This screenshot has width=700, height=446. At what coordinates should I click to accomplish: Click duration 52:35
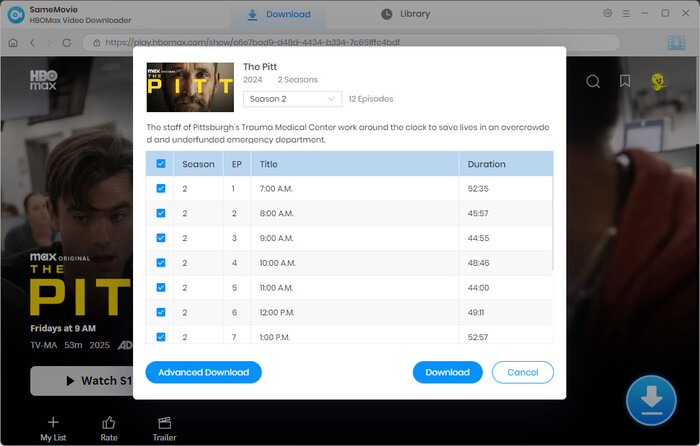[x=478, y=189]
